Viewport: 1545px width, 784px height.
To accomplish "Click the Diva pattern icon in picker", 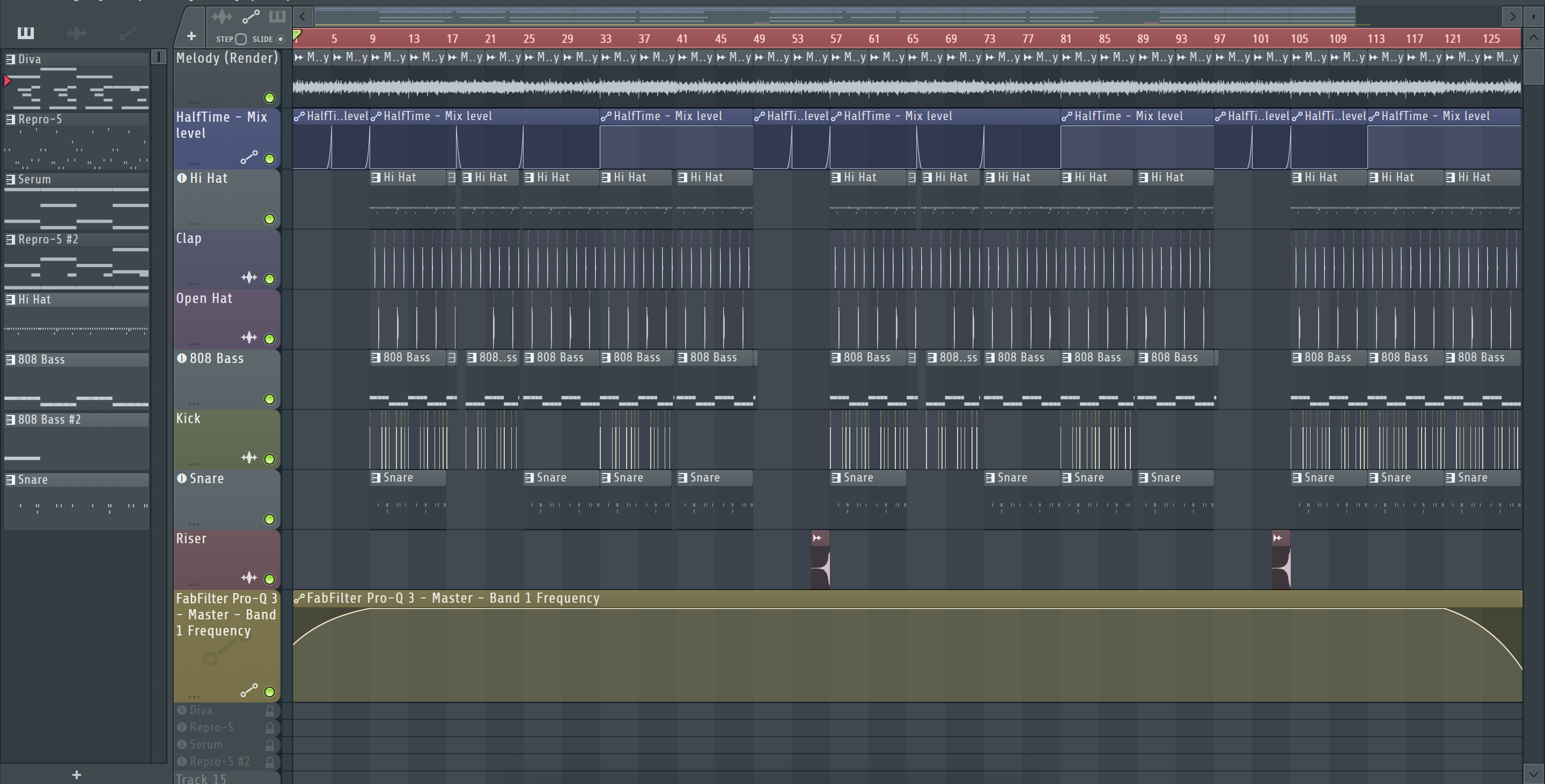I will tap(10, 59).
